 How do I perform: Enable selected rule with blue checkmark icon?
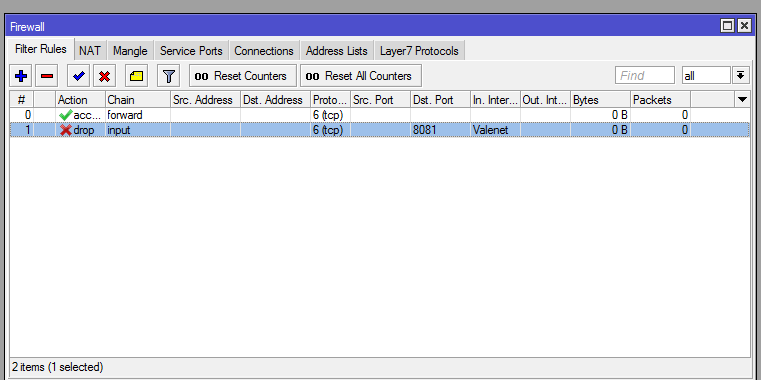pyautogui.click(x=79, y=76)
